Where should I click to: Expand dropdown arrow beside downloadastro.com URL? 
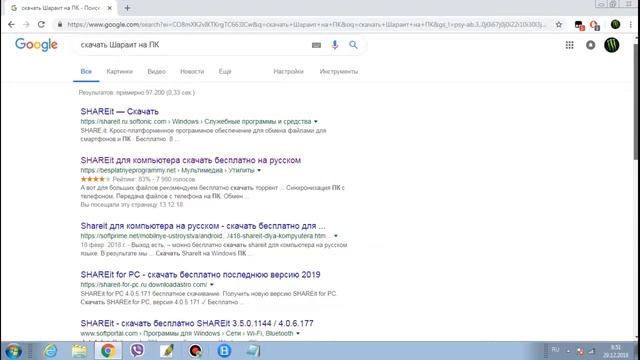pyautogui.click(x=211, y=284)
